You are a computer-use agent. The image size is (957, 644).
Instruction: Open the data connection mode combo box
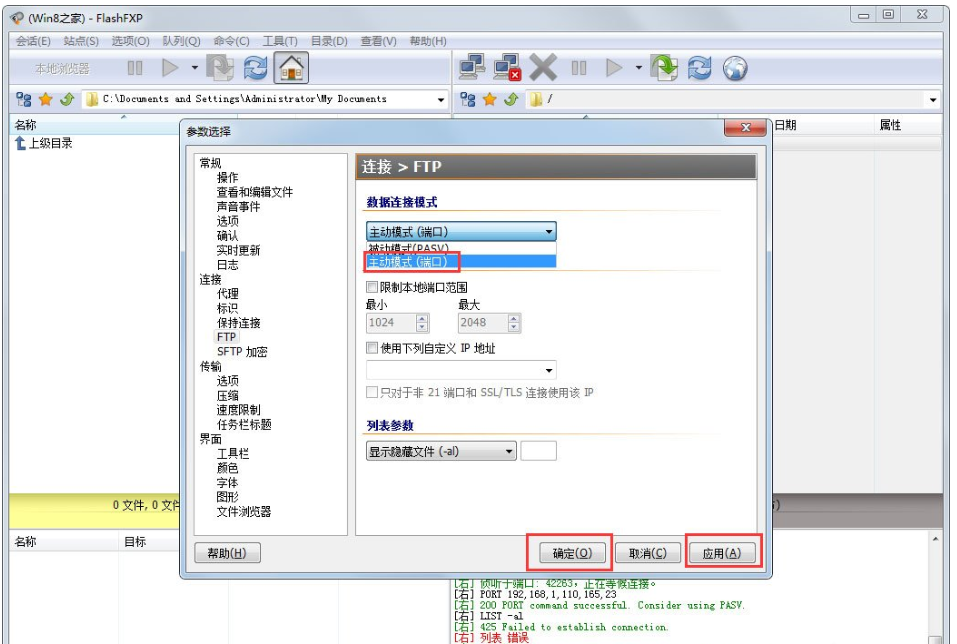[461, 232]
